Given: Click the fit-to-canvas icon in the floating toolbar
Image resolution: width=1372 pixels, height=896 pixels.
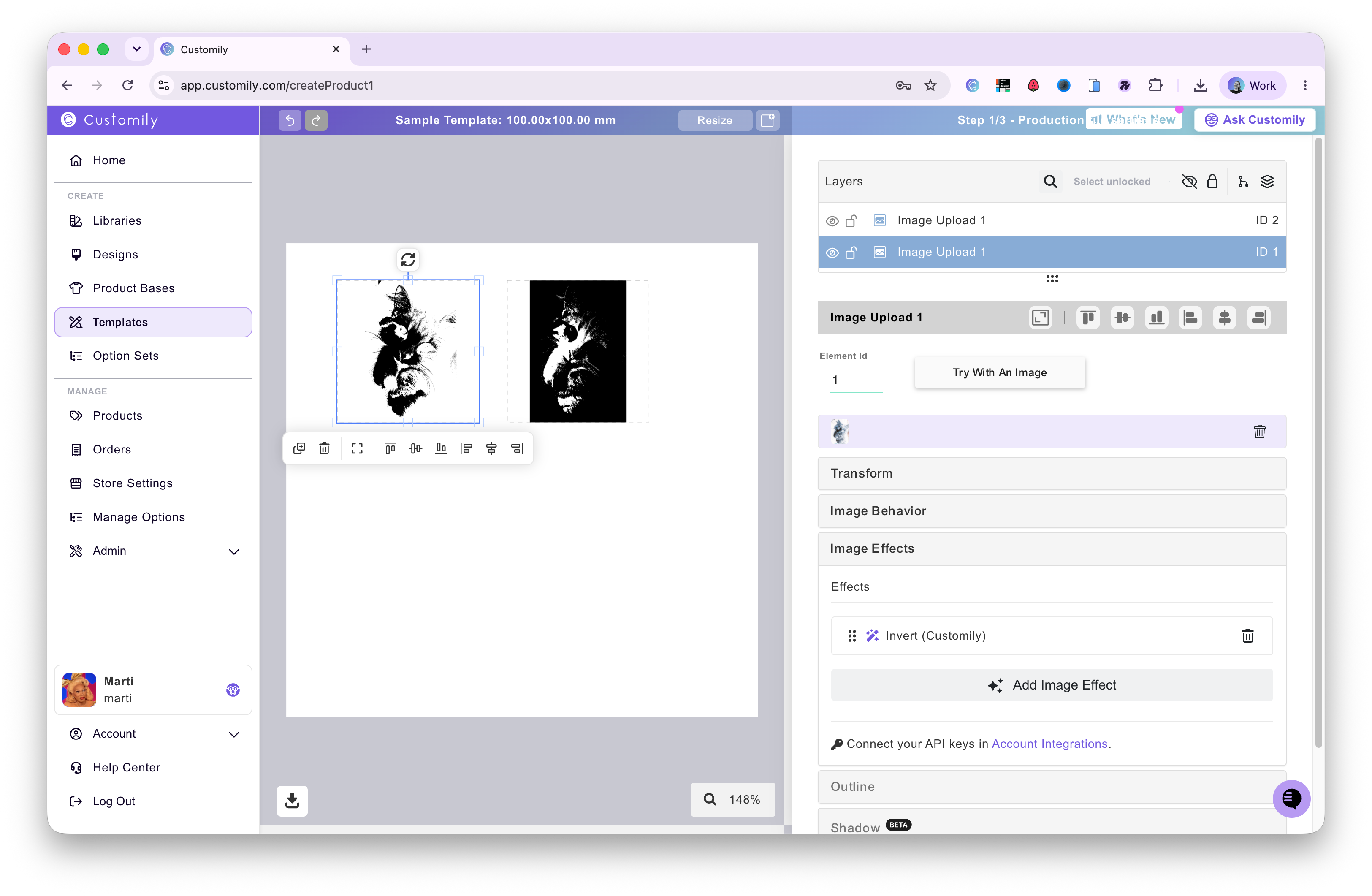Looking at the screenshot, I should [358, 448].
